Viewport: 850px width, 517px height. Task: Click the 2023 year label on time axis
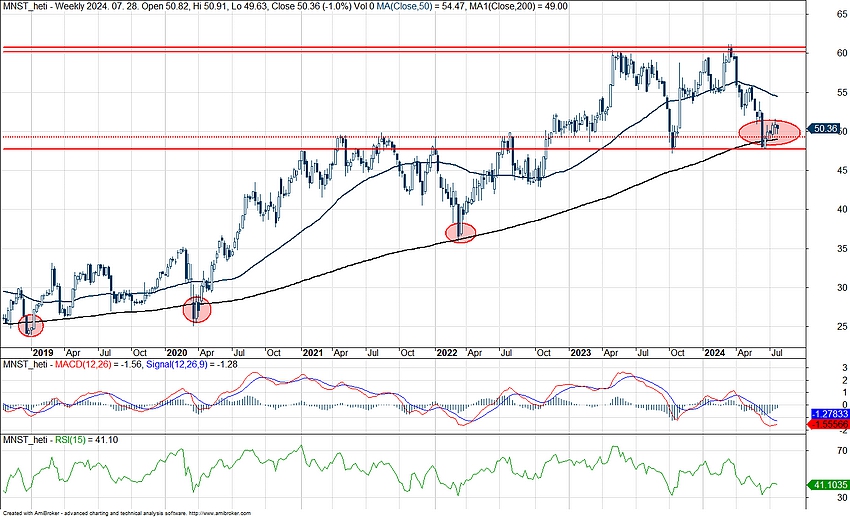click(x=582, y=354)
